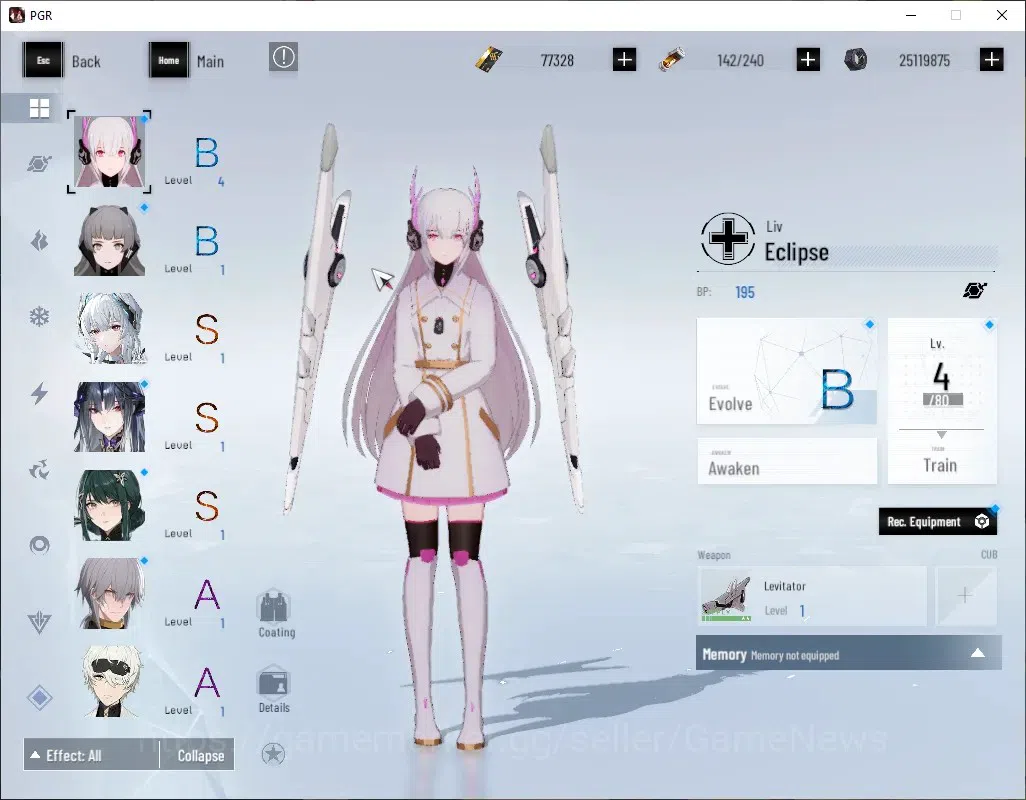Show all characters grid filter
The image size is (1026, 800).
[39, 108]
